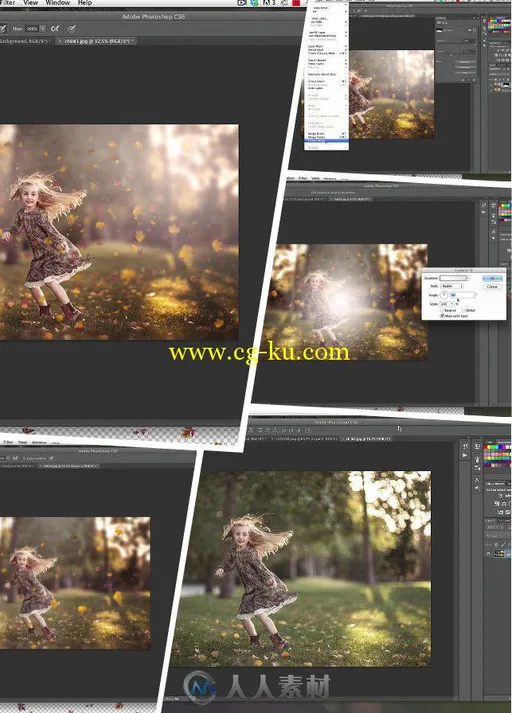Viewport: 512px width, 713px height.
Task: Pick a color from bottom-right Swatches panel
Action: click(498, 456)
